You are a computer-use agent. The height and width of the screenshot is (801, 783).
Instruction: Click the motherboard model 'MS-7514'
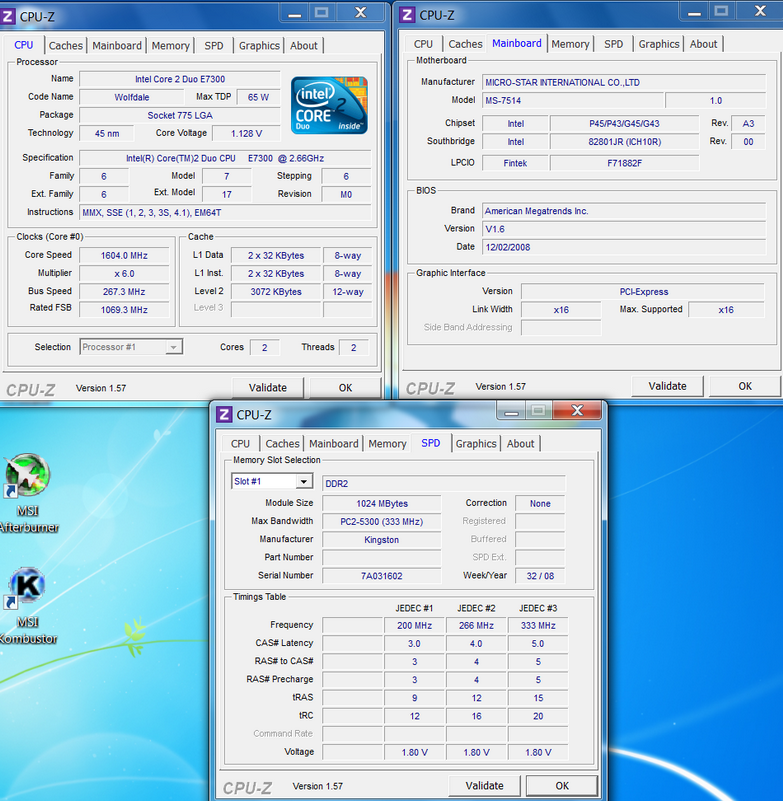[x=573, y=101]
